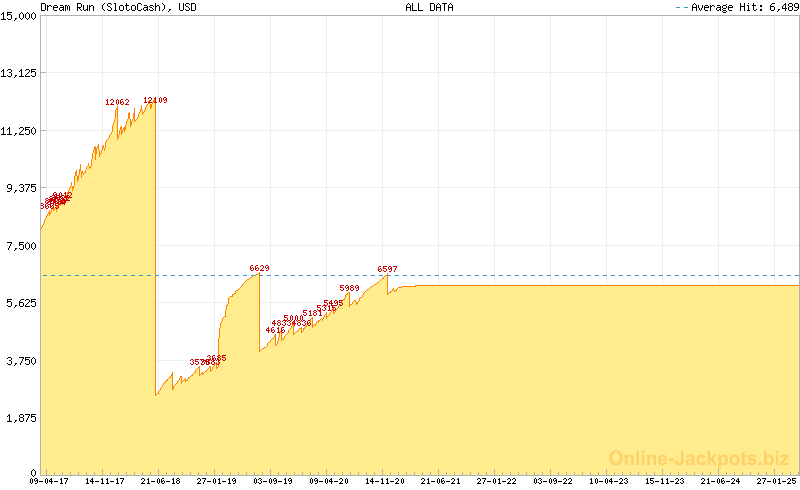Select the 6597 hit marker
This screenshot has width=800, height=490.
point(387,269)
